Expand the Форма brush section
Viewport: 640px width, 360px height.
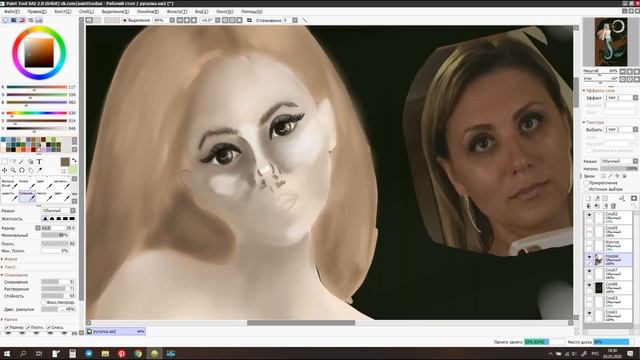pyautogui.click(x=9, y=259)
